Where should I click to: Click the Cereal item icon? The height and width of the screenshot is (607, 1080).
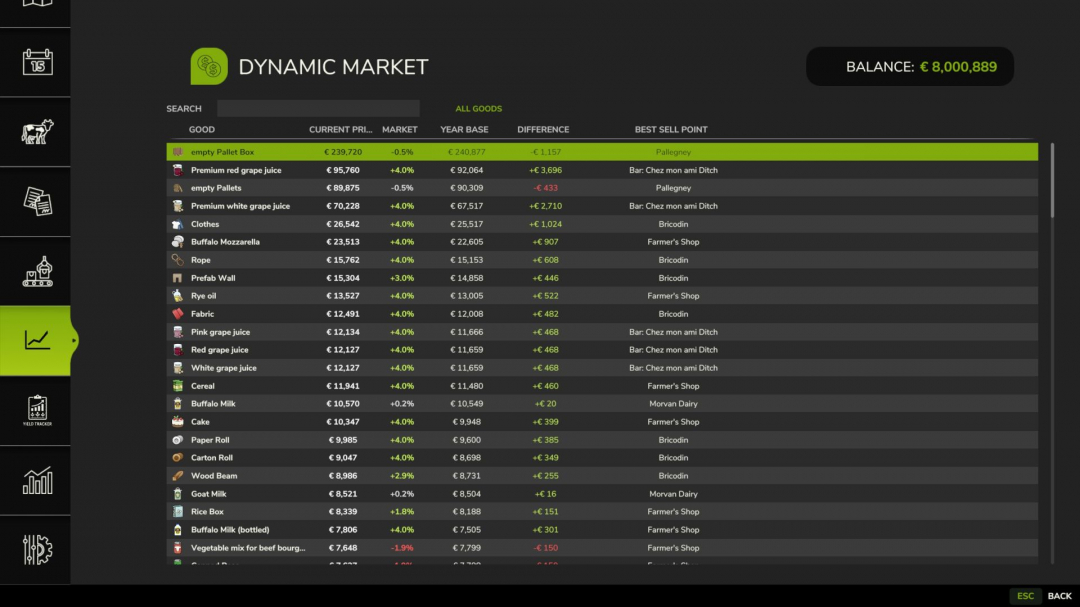(178, 386)
